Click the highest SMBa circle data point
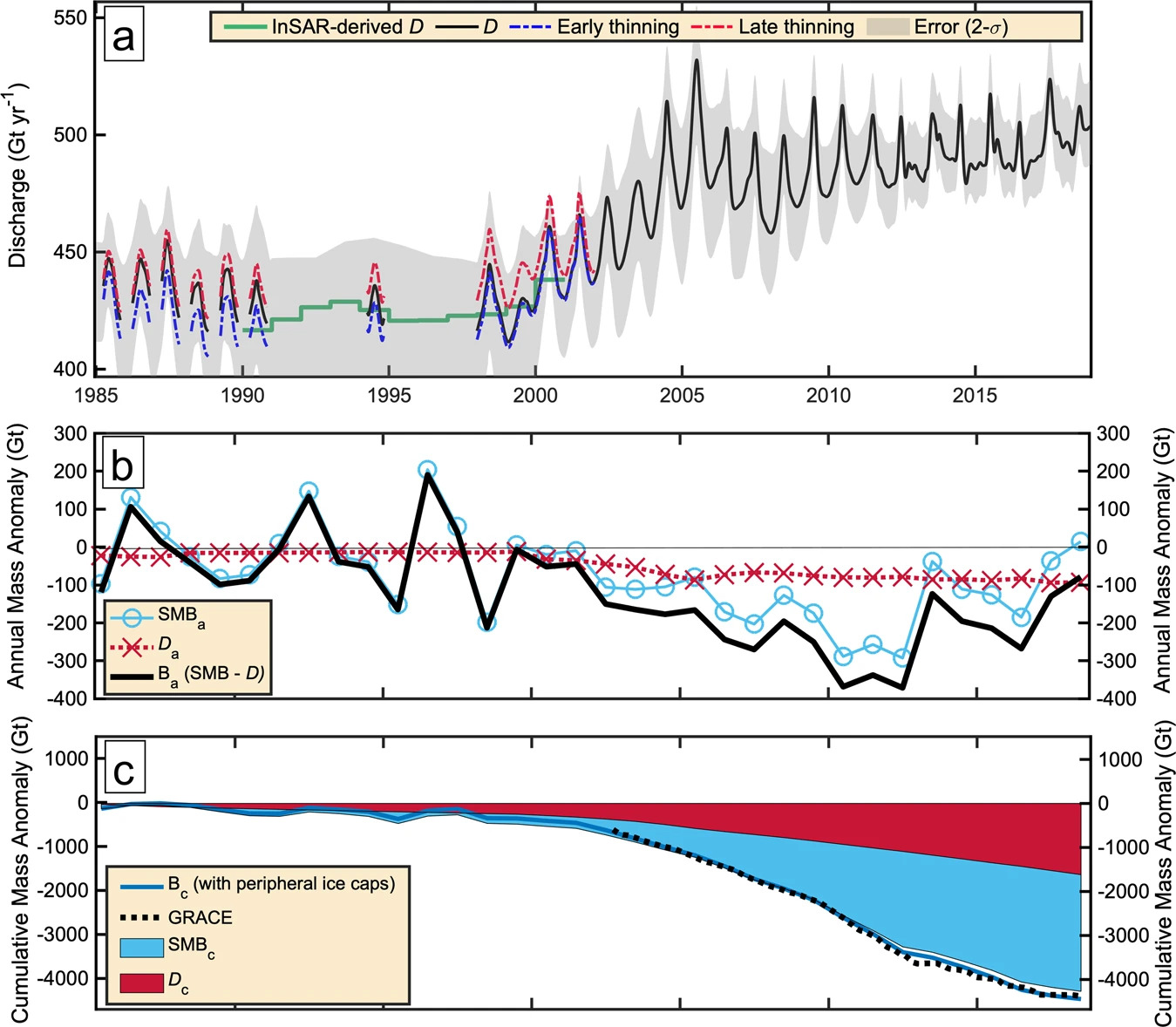Screen dimensions: 1176x1027 (x=427, y=471)
